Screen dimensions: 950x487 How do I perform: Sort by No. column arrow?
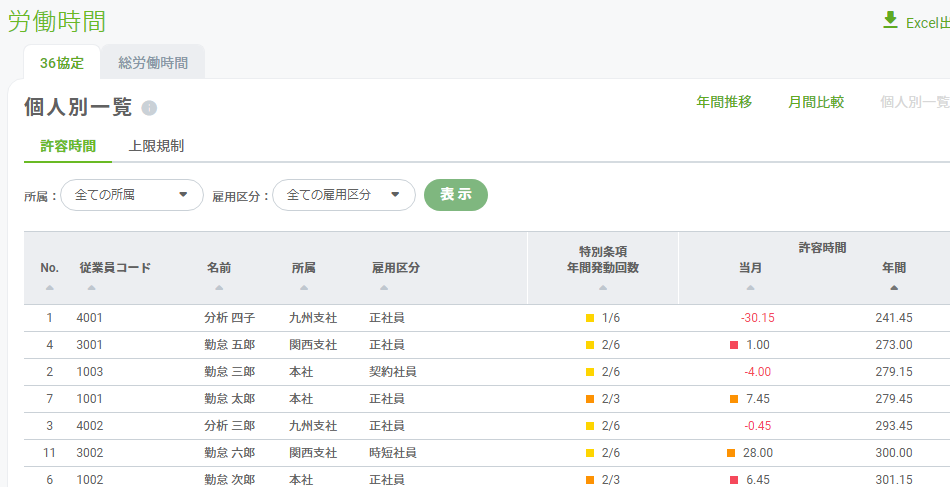click(50, 288)
